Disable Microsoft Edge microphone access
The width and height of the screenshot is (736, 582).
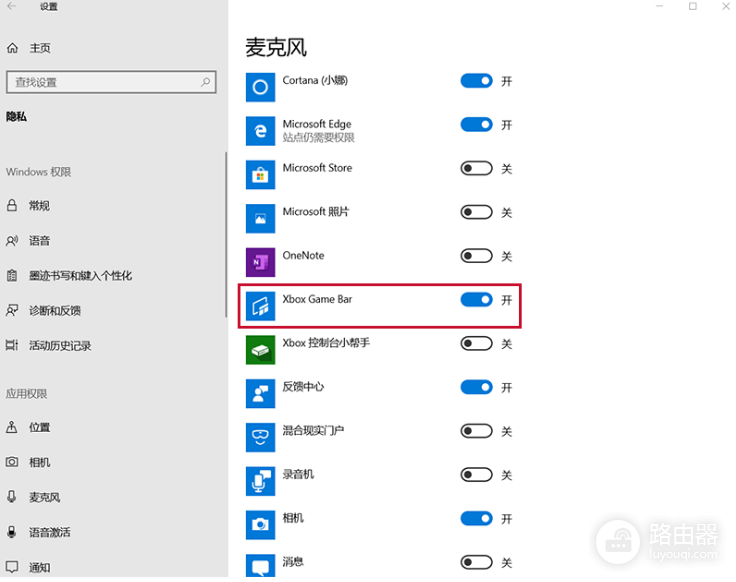(x=476, y=124)
